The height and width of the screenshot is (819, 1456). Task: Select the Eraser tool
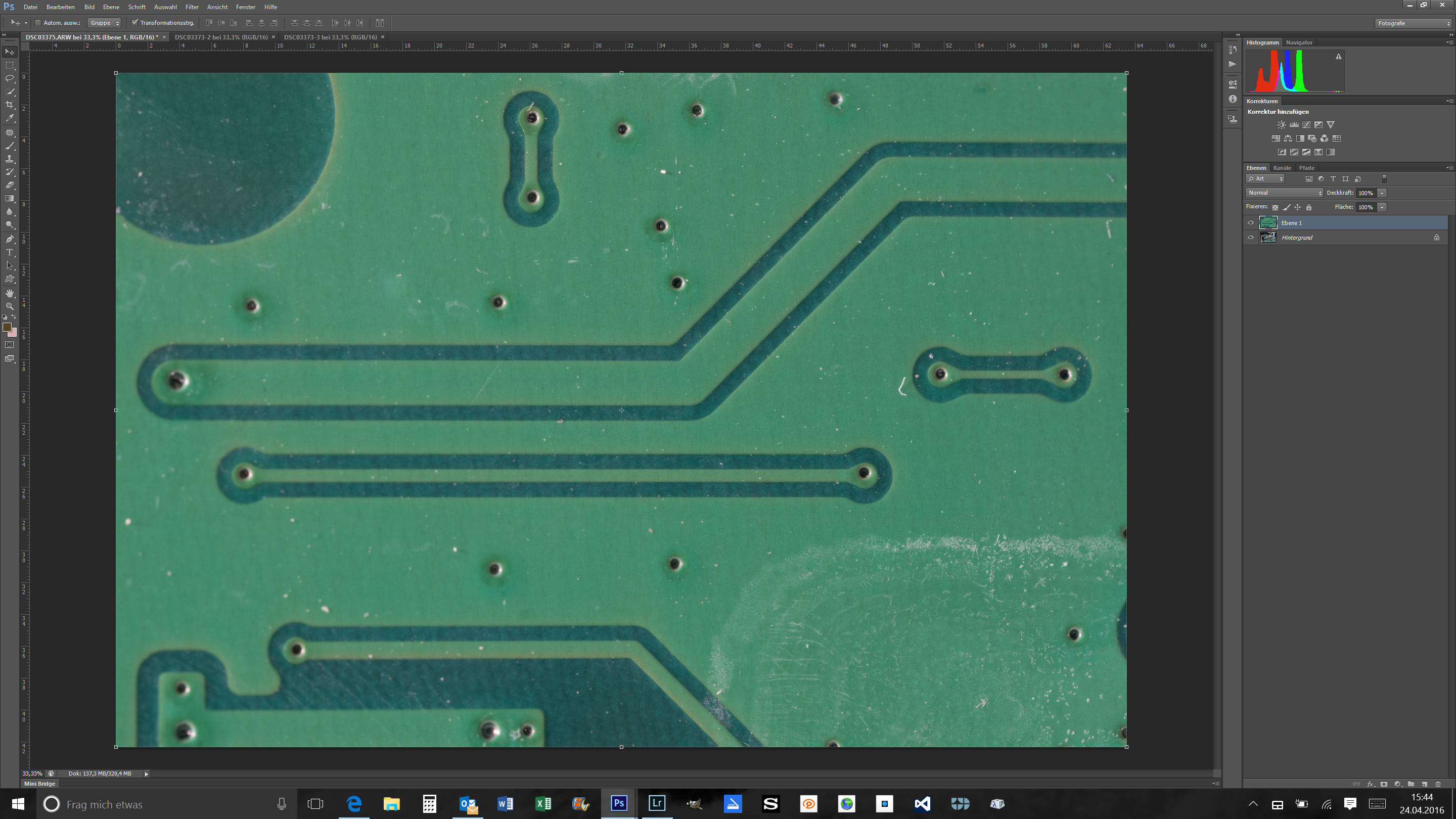pos(10,186)
